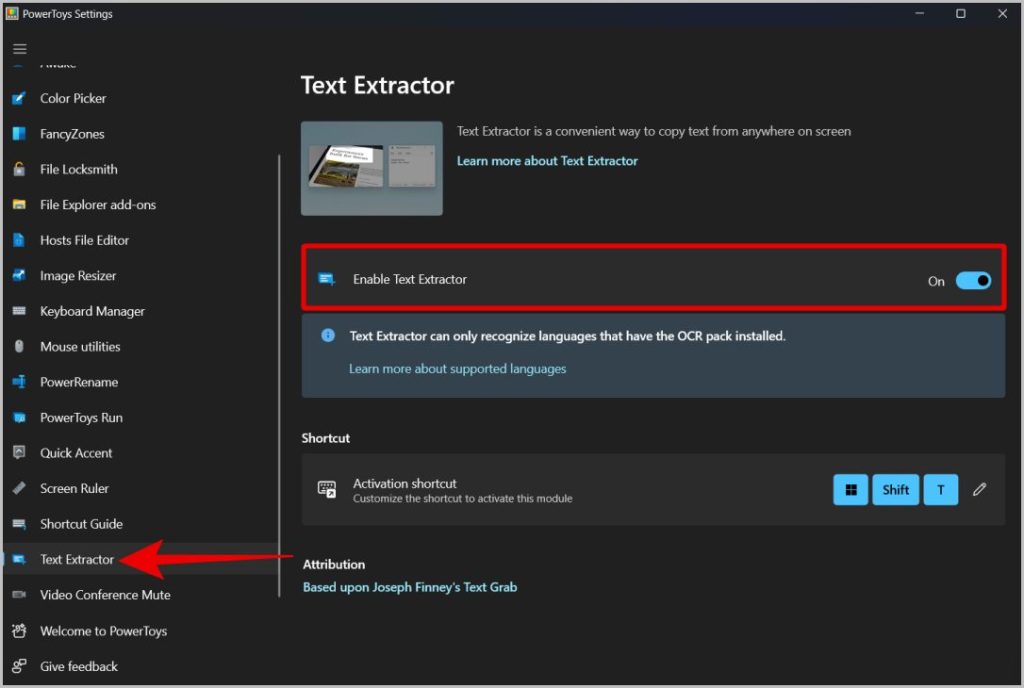Click the Shift key shortcut button
This screenshot has width=1024, height=688.
[895, 490]
